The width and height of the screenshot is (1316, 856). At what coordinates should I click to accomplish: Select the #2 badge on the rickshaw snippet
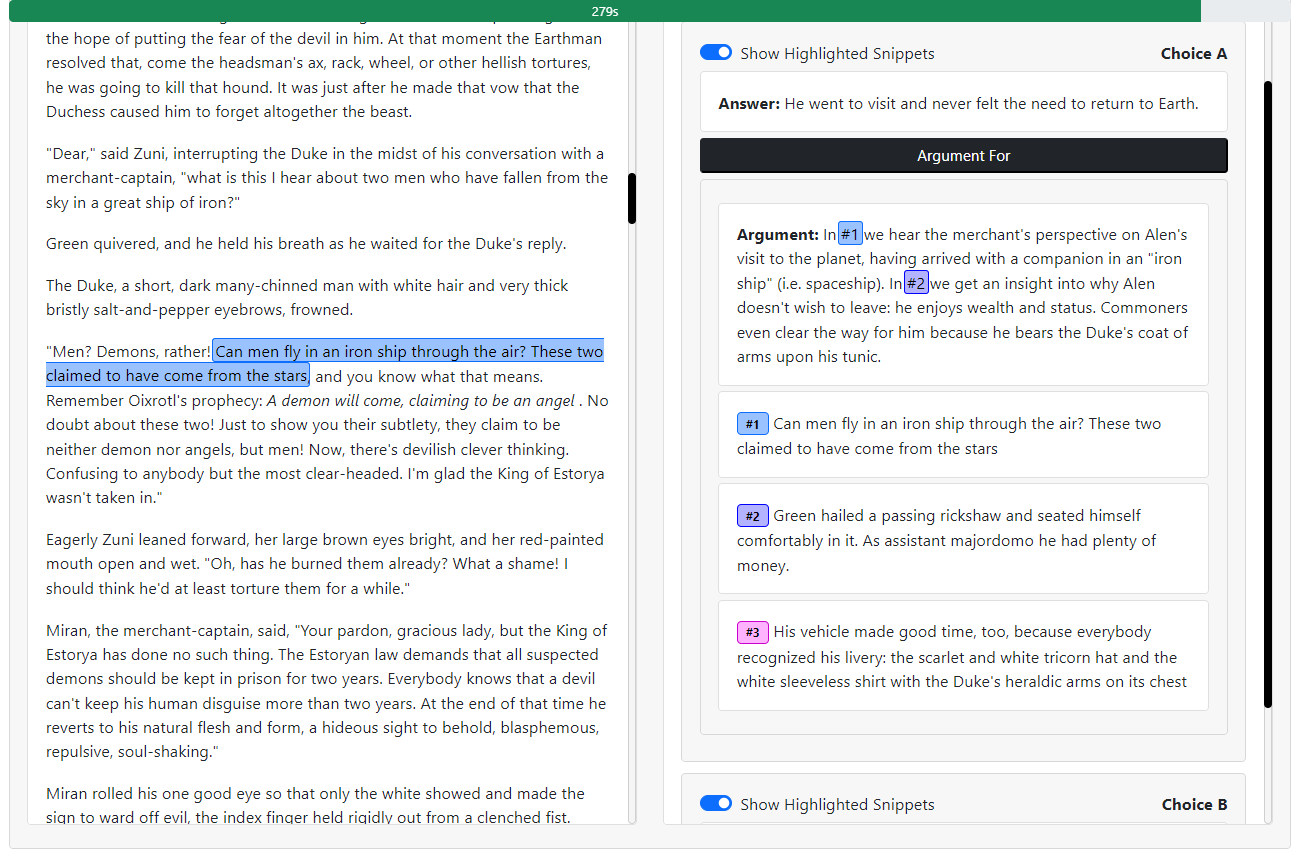[752, 516]
